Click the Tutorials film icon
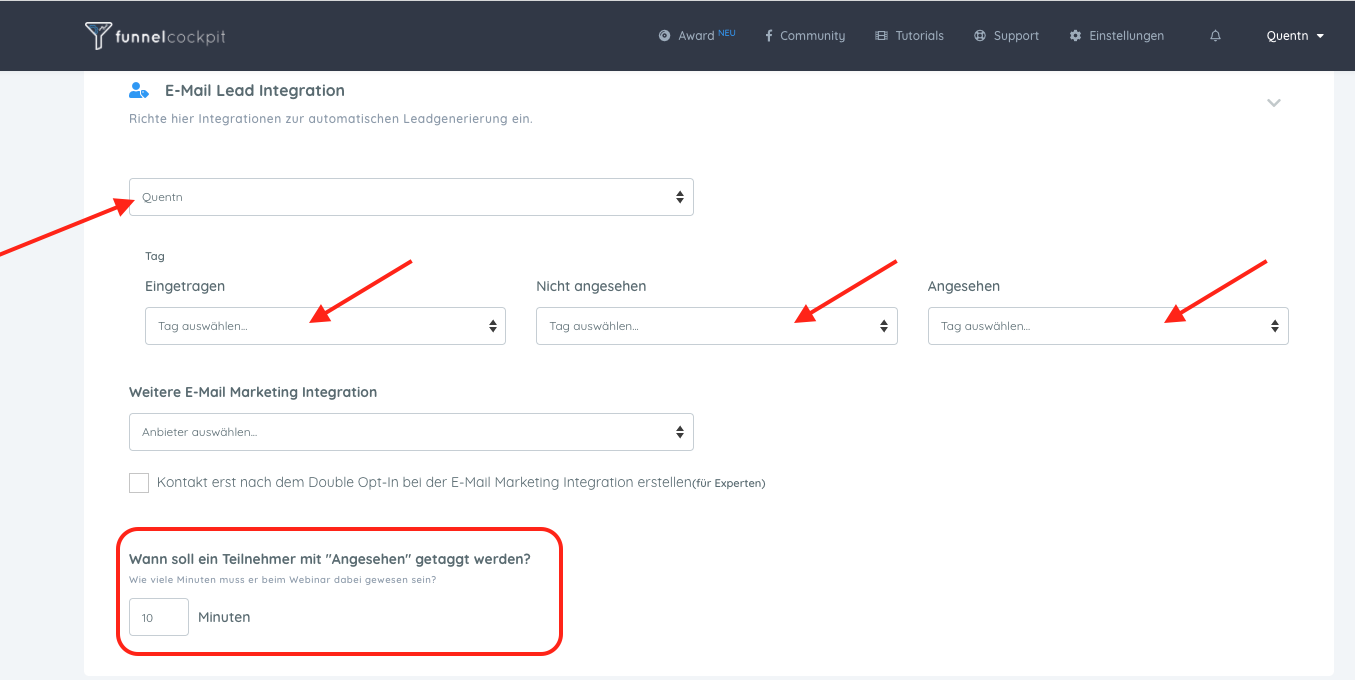 881,36
